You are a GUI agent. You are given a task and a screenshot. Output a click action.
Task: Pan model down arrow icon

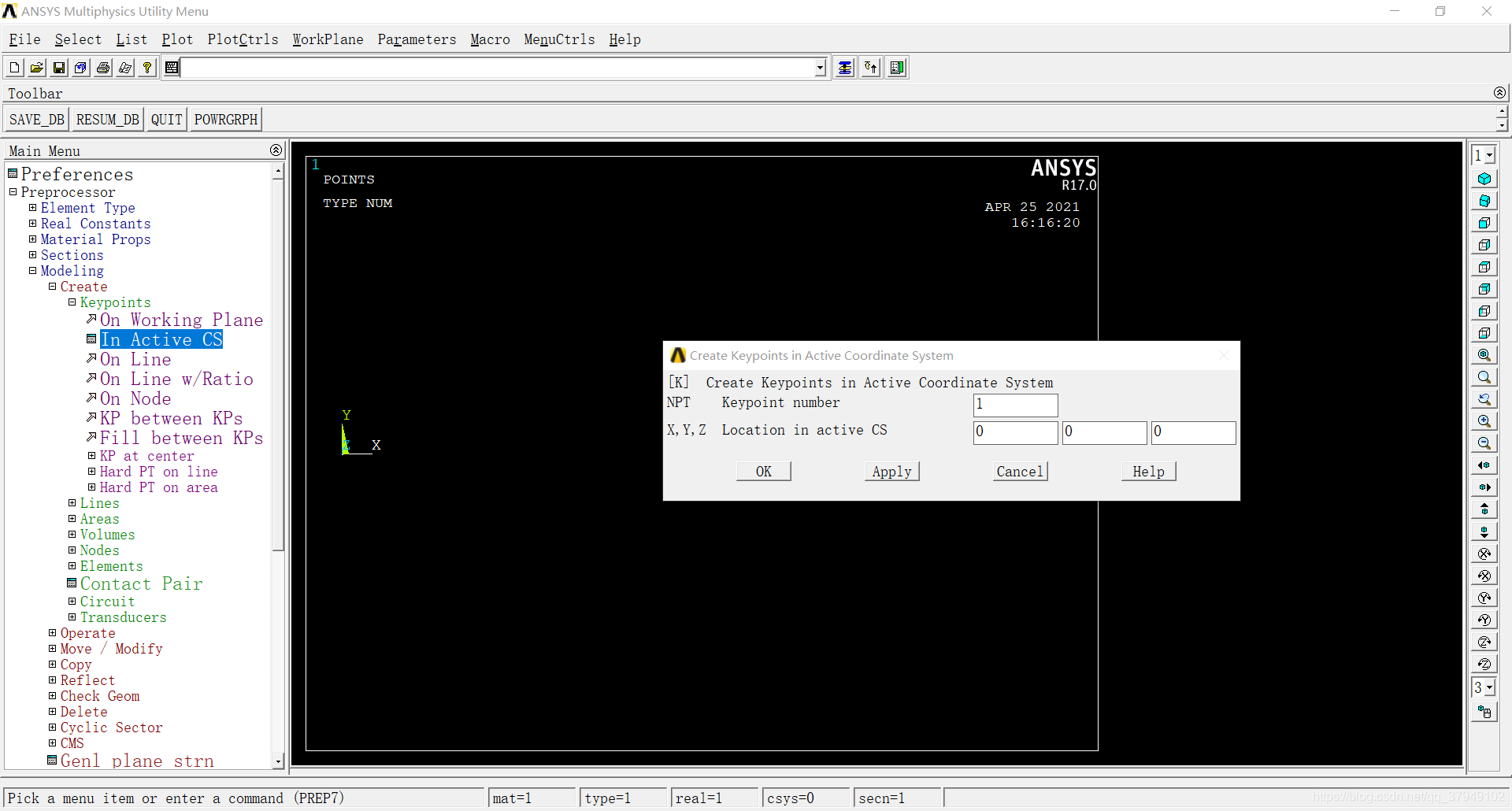[x=1484, y=531]
